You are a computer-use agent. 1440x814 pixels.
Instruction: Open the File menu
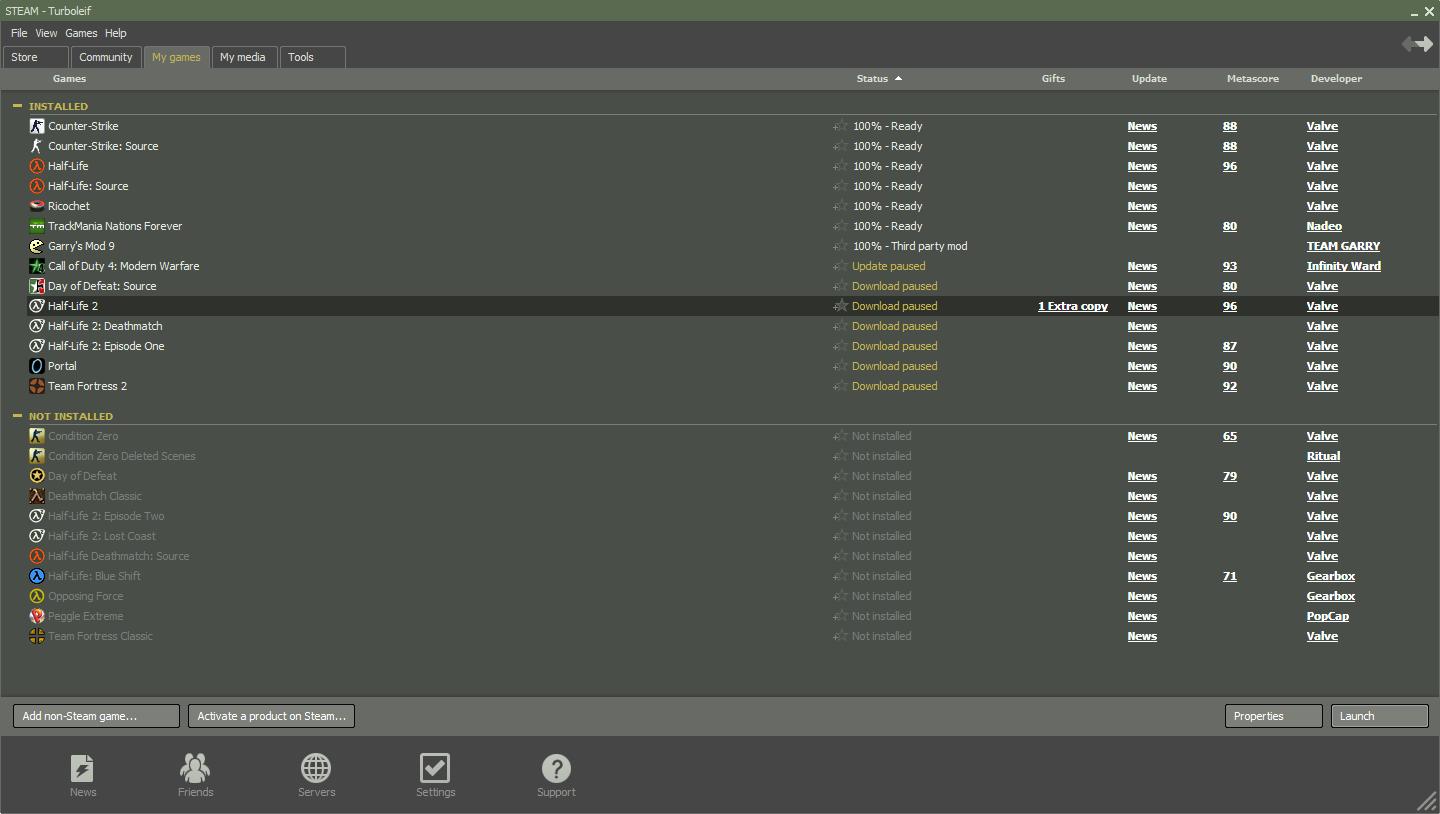tap(19, 33)
